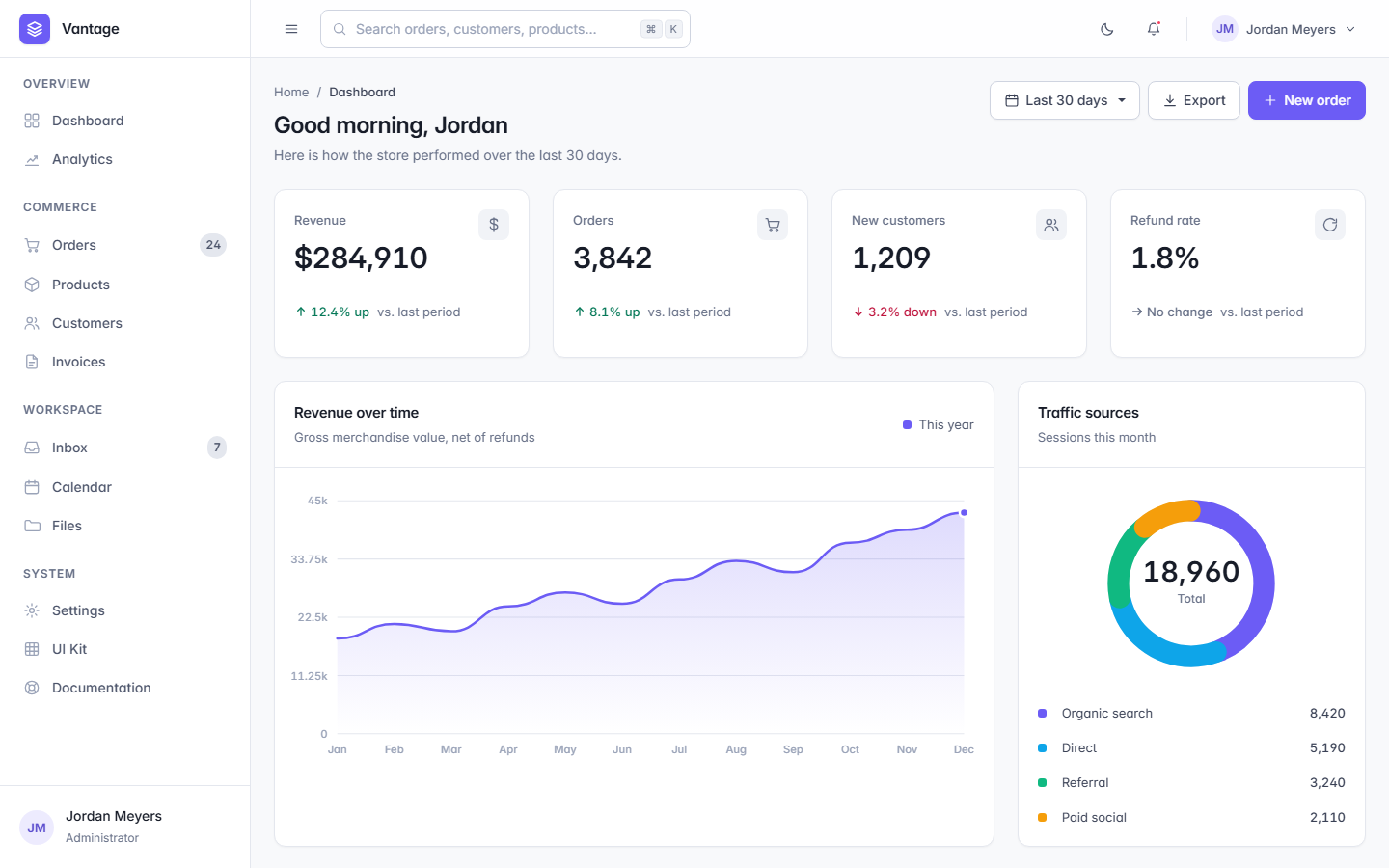Click the 18,960 Total donut center
The image size is (1389, 868).
pos(1191,582)
